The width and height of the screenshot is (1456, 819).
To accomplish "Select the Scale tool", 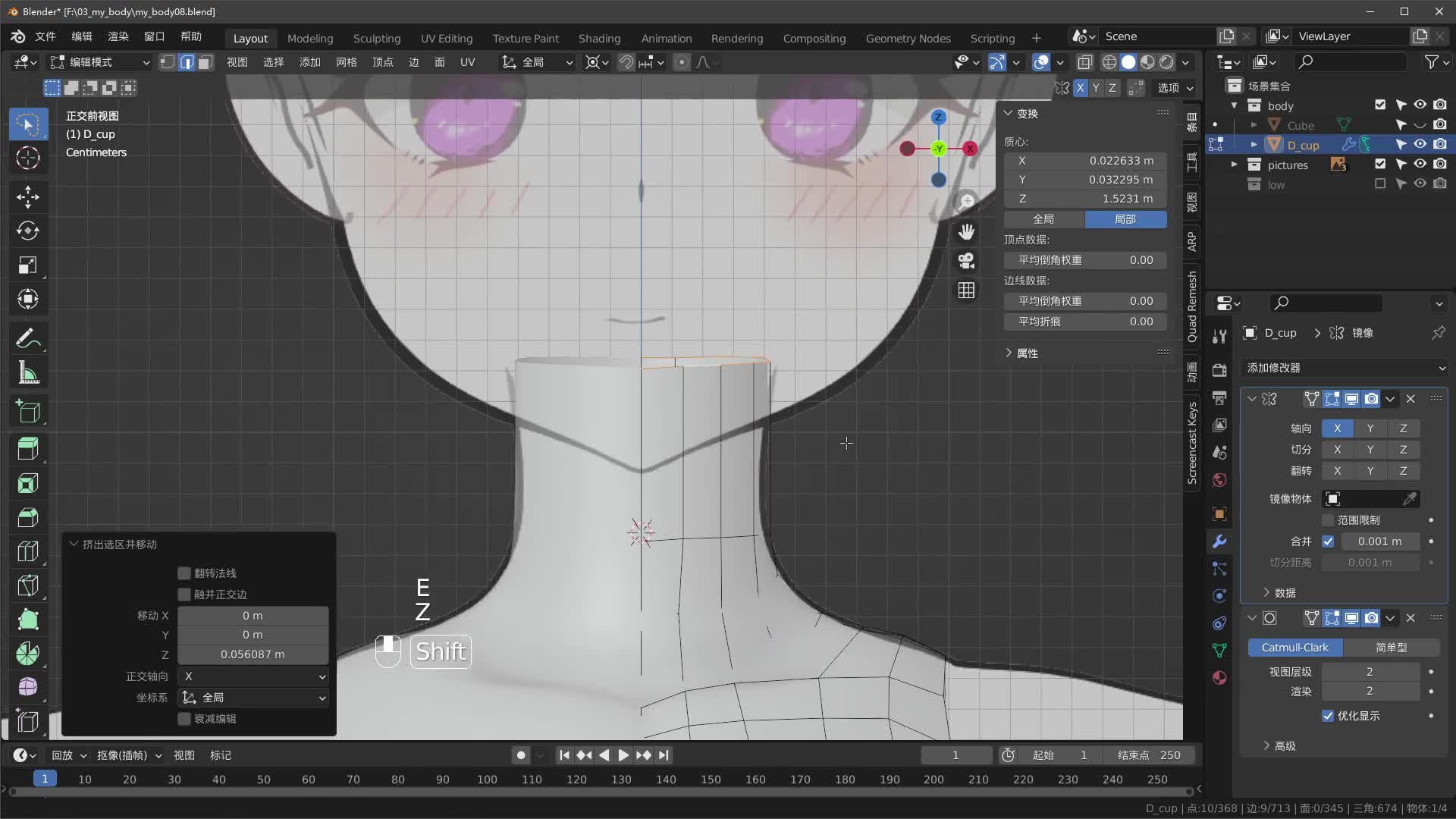I will 28,265.
